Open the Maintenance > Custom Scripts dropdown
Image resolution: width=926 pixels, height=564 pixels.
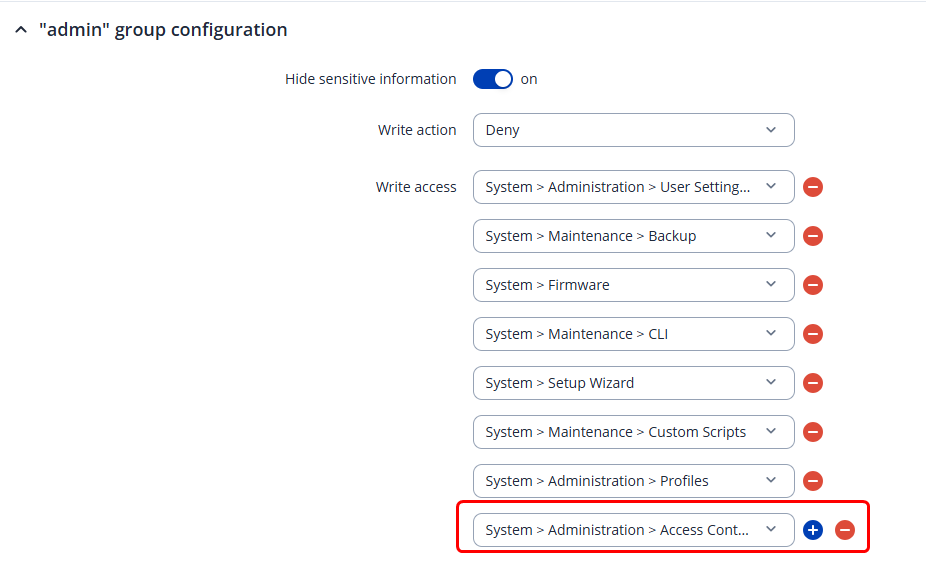pos(633,432)
